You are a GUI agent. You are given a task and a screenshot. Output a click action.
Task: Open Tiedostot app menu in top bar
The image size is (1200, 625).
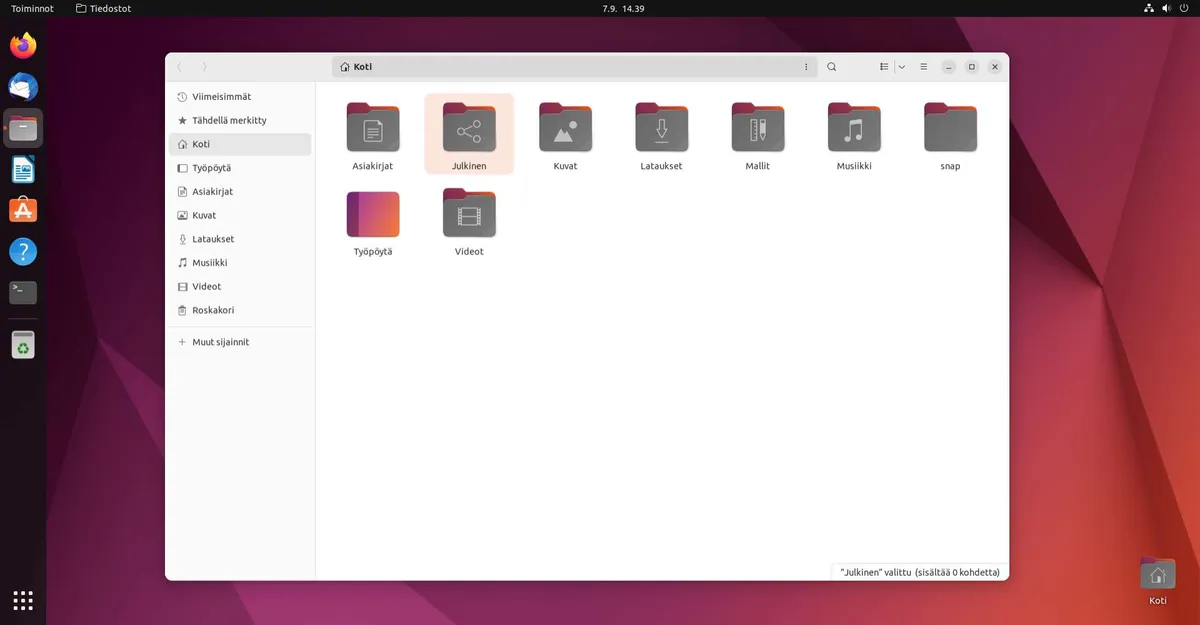click(x=104, y=8)
